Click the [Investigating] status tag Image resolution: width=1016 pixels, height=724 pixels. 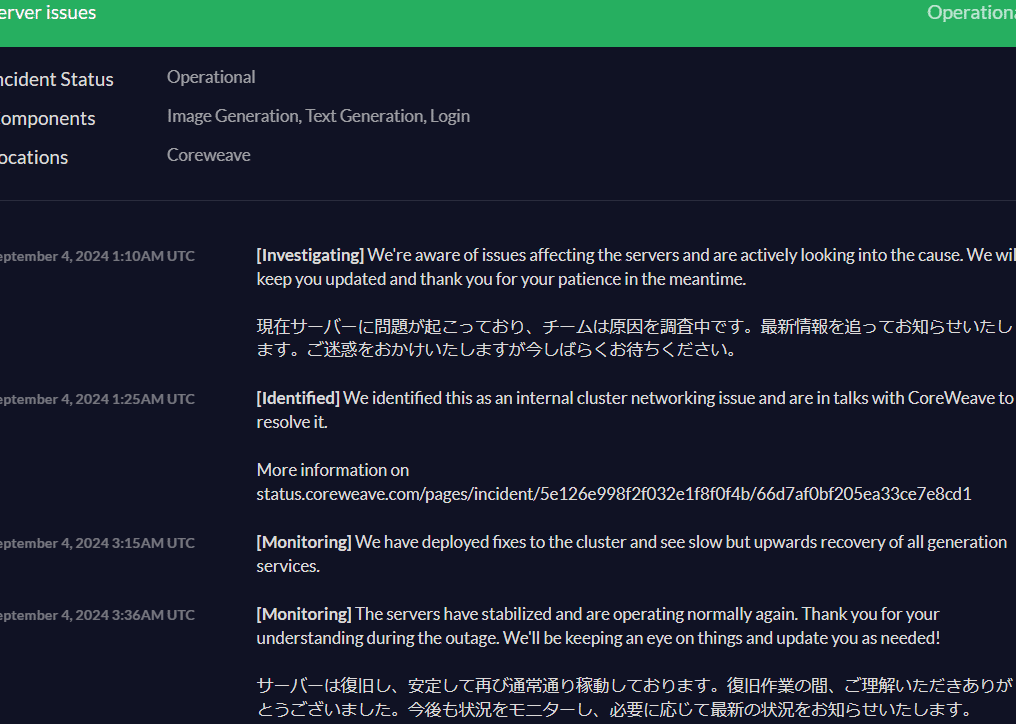(310, 255)
